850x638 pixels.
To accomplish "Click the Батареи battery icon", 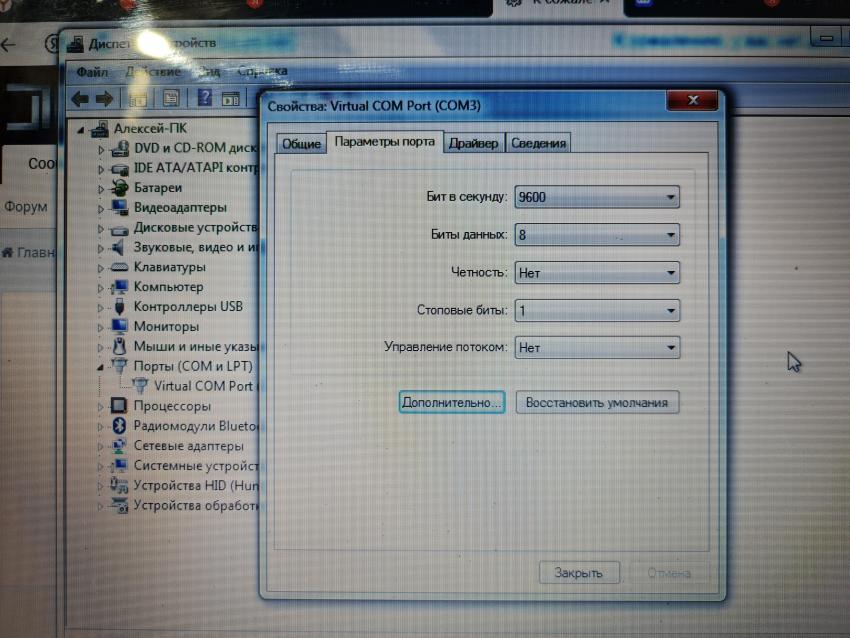I will [x=119, y=188].
